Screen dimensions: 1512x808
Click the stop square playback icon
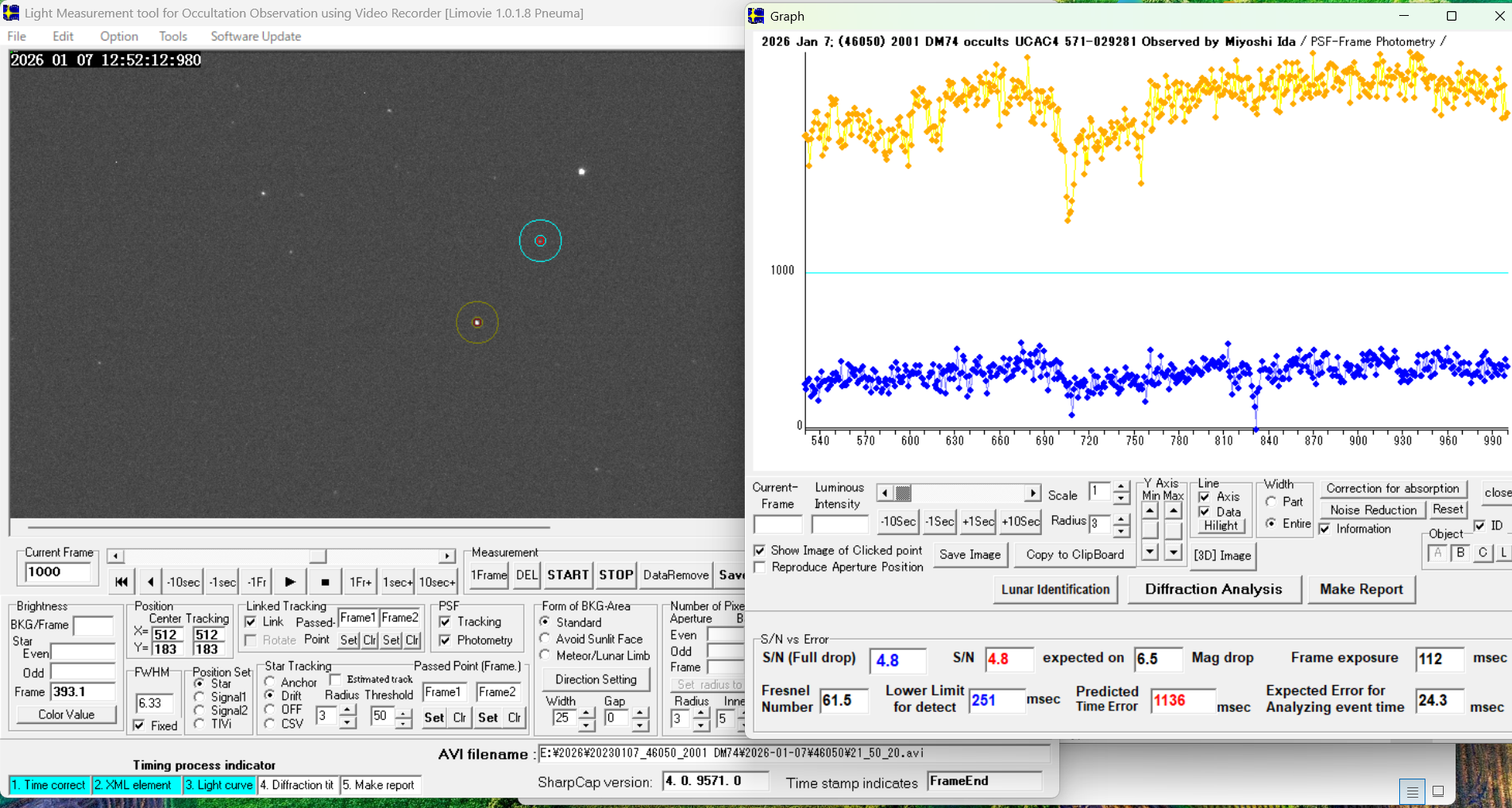(x=325, y=582)
